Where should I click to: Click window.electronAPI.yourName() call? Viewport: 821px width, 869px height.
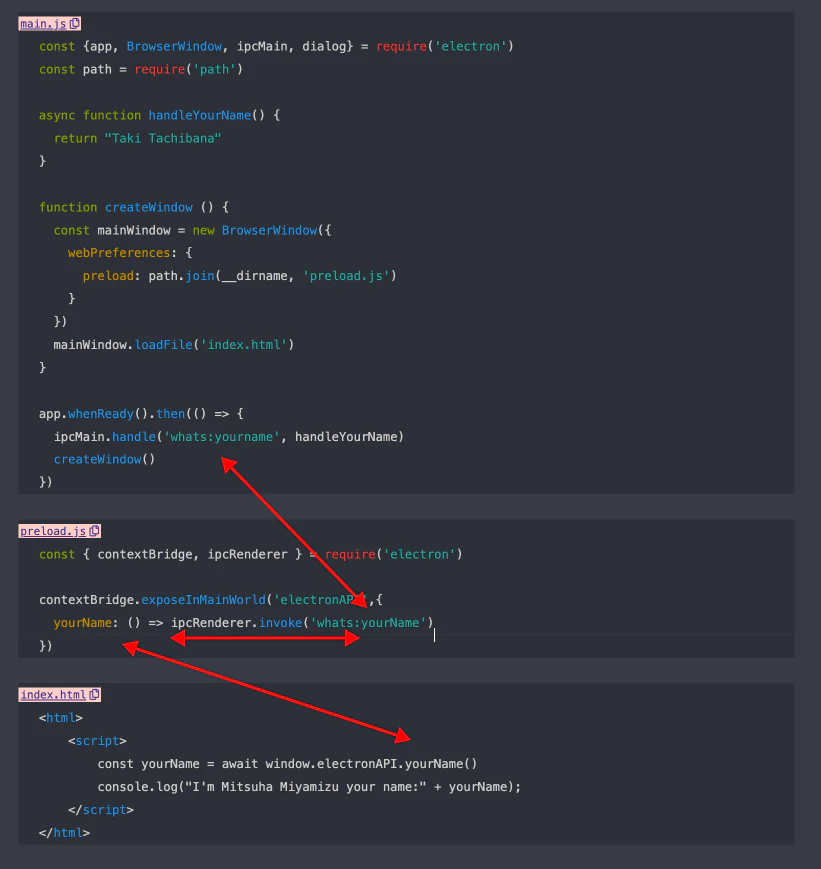click(x=371, y=764)
